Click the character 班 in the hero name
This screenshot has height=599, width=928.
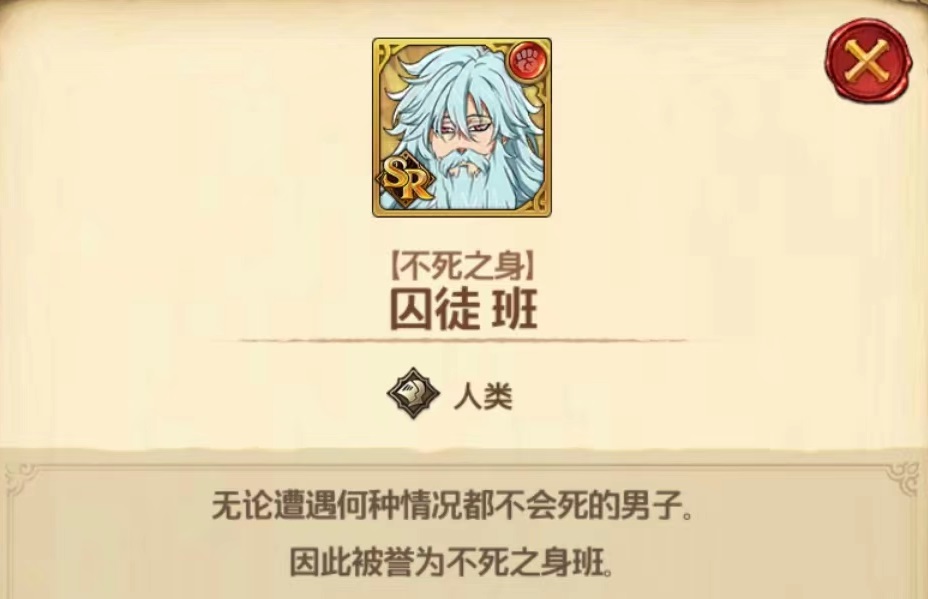point(515,309)
